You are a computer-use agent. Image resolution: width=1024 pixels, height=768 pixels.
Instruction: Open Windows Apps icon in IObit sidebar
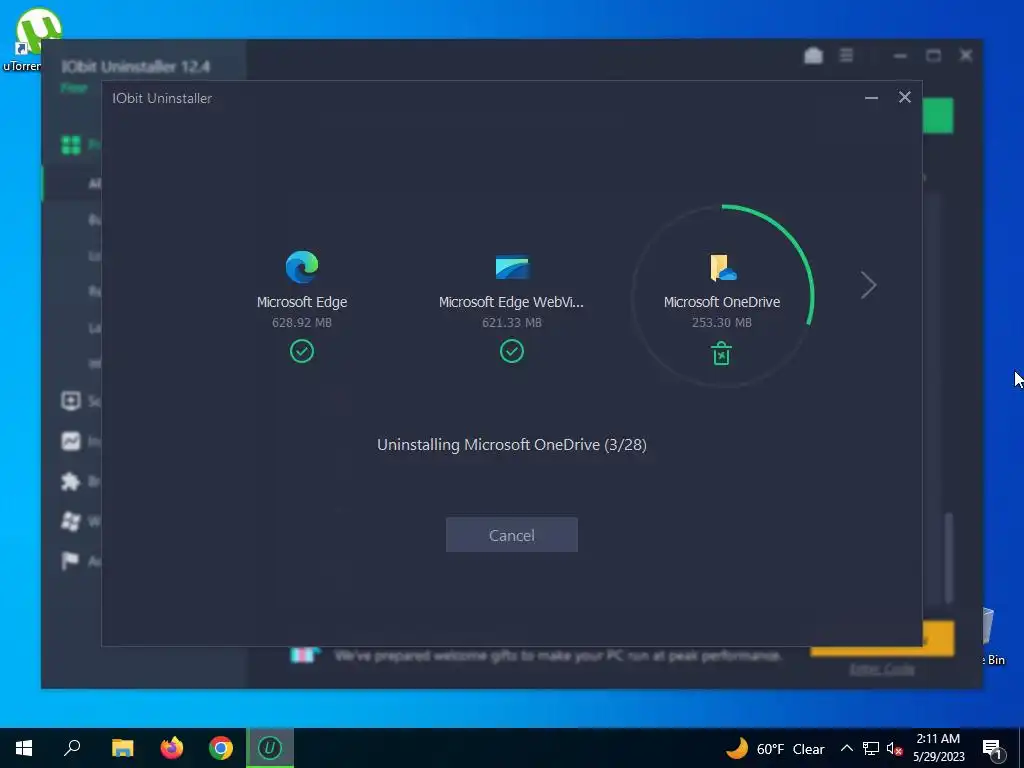point(71,521)
